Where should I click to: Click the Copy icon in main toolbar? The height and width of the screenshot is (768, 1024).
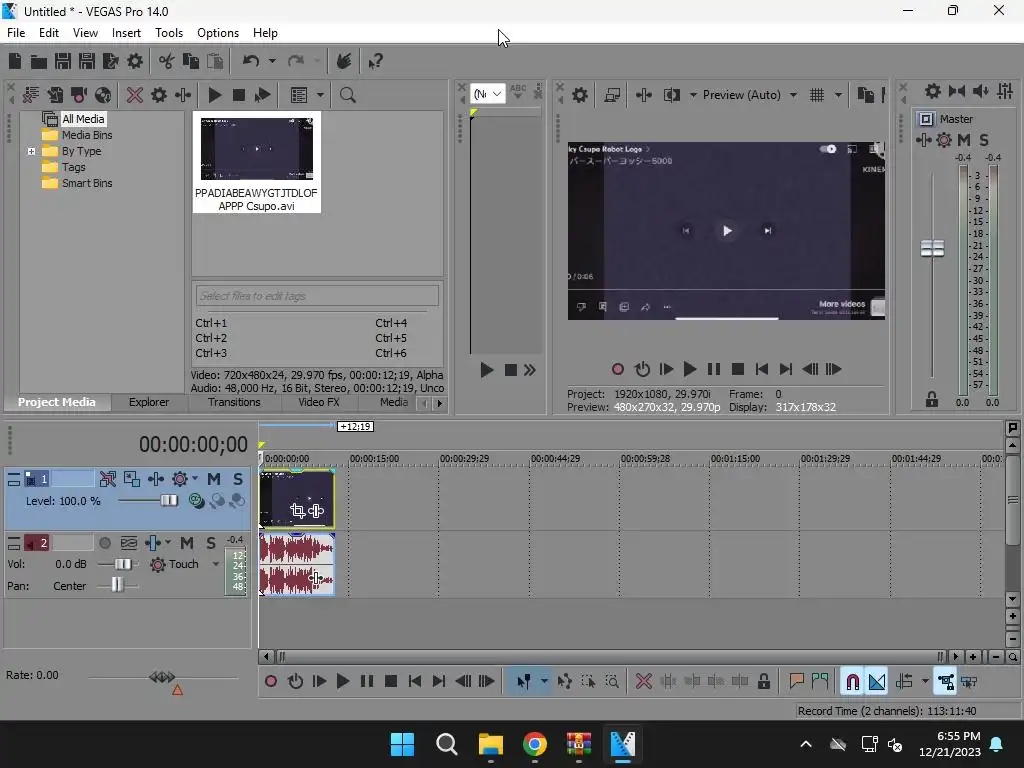(x=191, y=61)
